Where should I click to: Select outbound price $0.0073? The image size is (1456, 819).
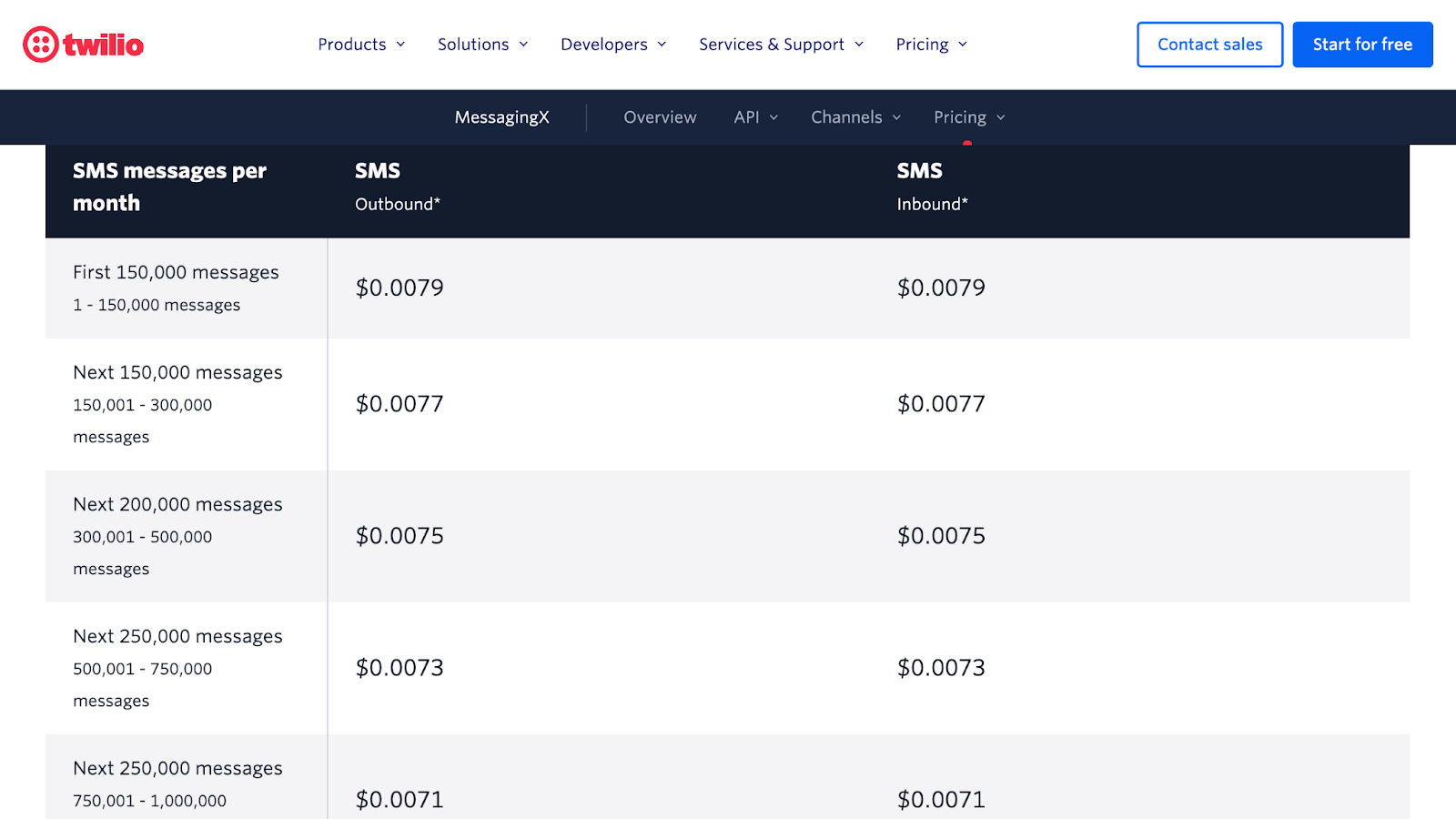click(x=399, y=668)
